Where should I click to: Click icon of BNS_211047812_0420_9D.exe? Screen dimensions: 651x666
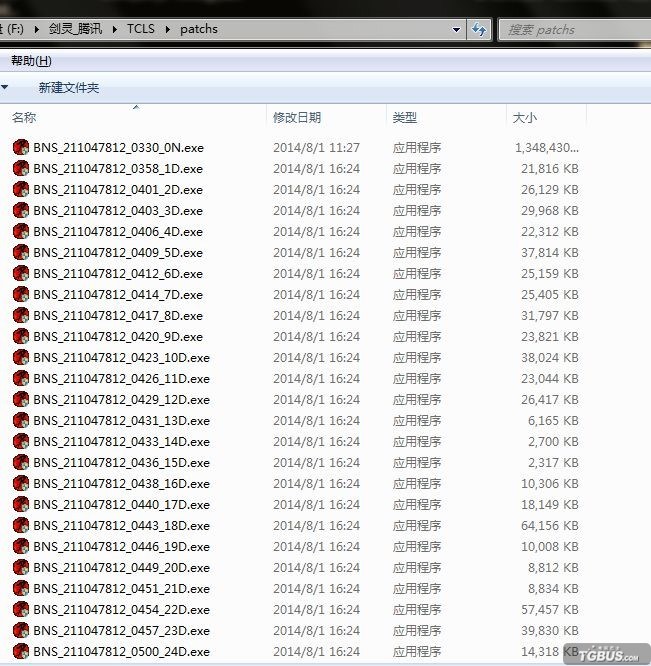pyautogui.click(x=21, y=336)
